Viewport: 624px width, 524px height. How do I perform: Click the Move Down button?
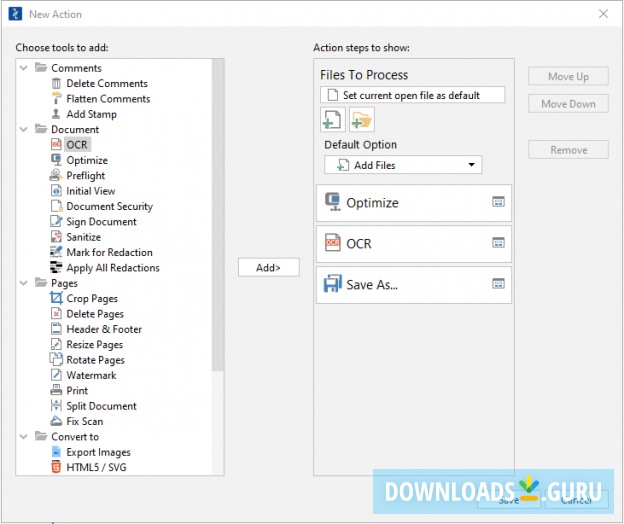568,104
